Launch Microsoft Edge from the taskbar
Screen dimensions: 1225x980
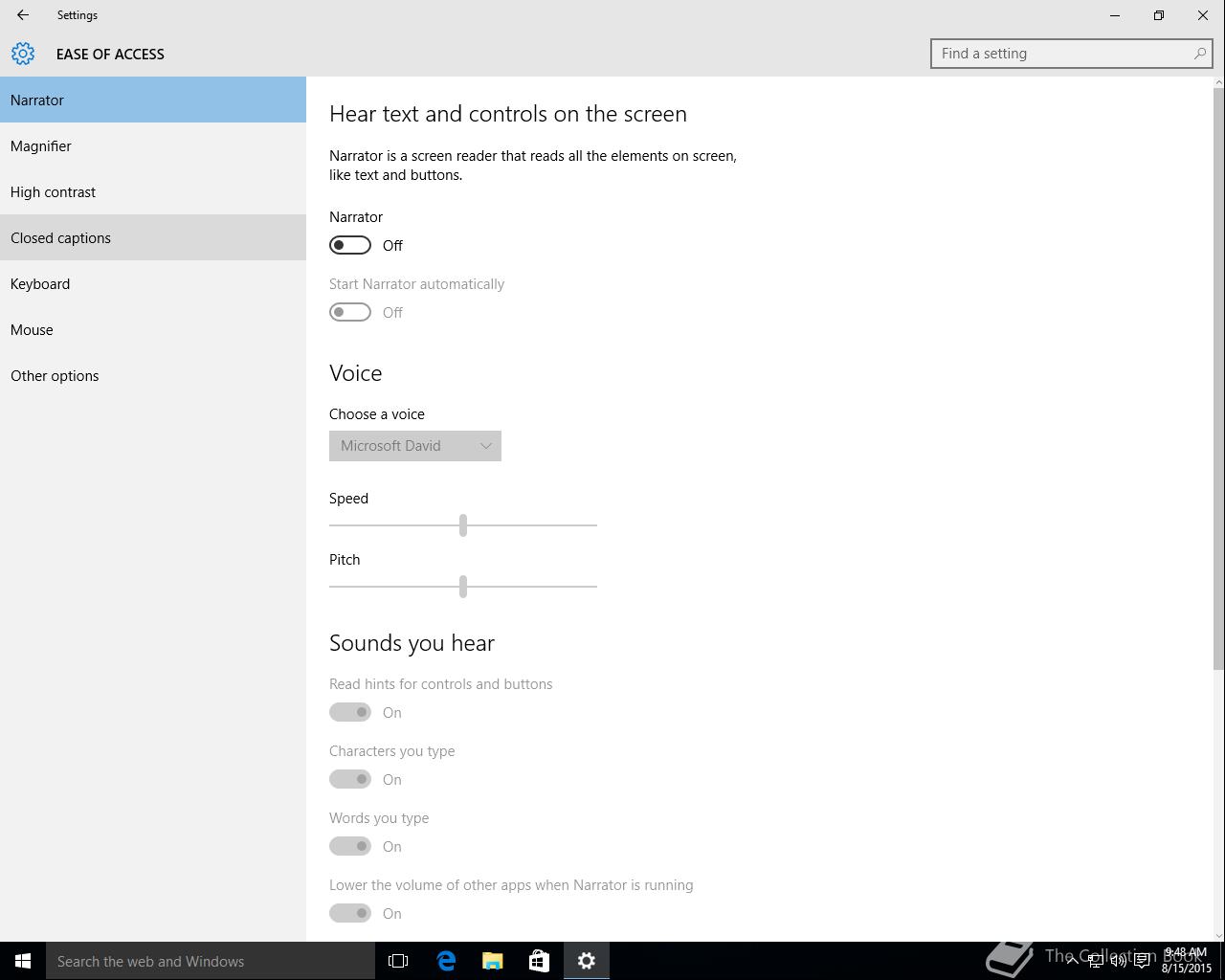(446, 961)
